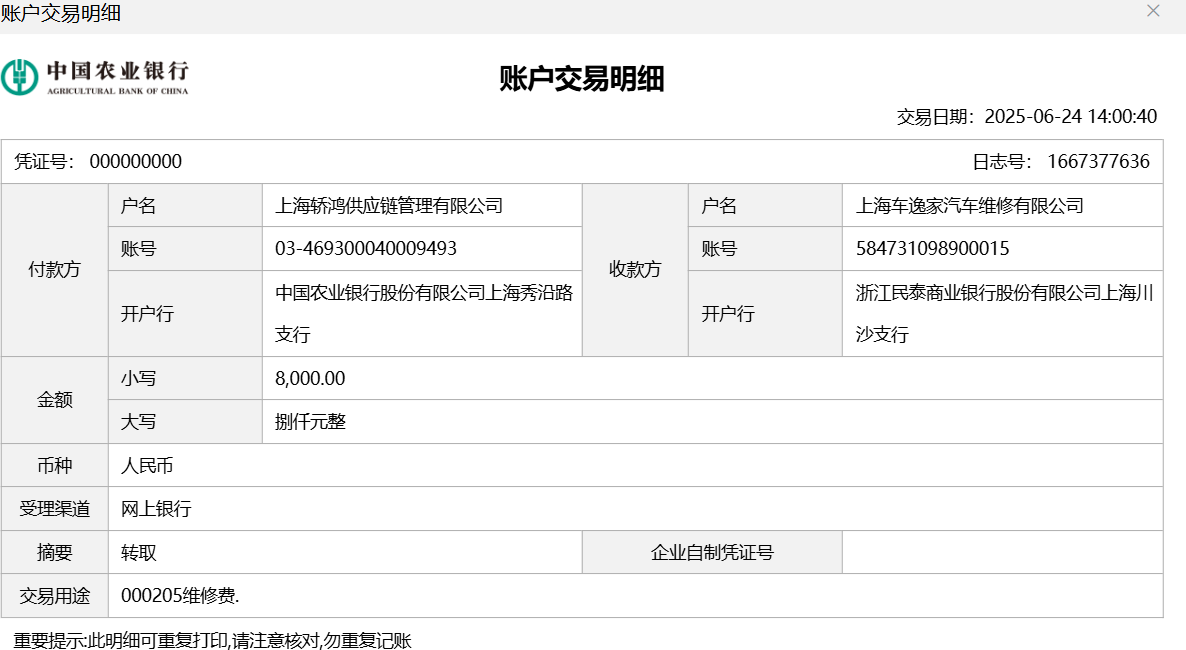Click the amount value 8,000.00
Viewport: 1186px width, 650px height.
(310, 378)
